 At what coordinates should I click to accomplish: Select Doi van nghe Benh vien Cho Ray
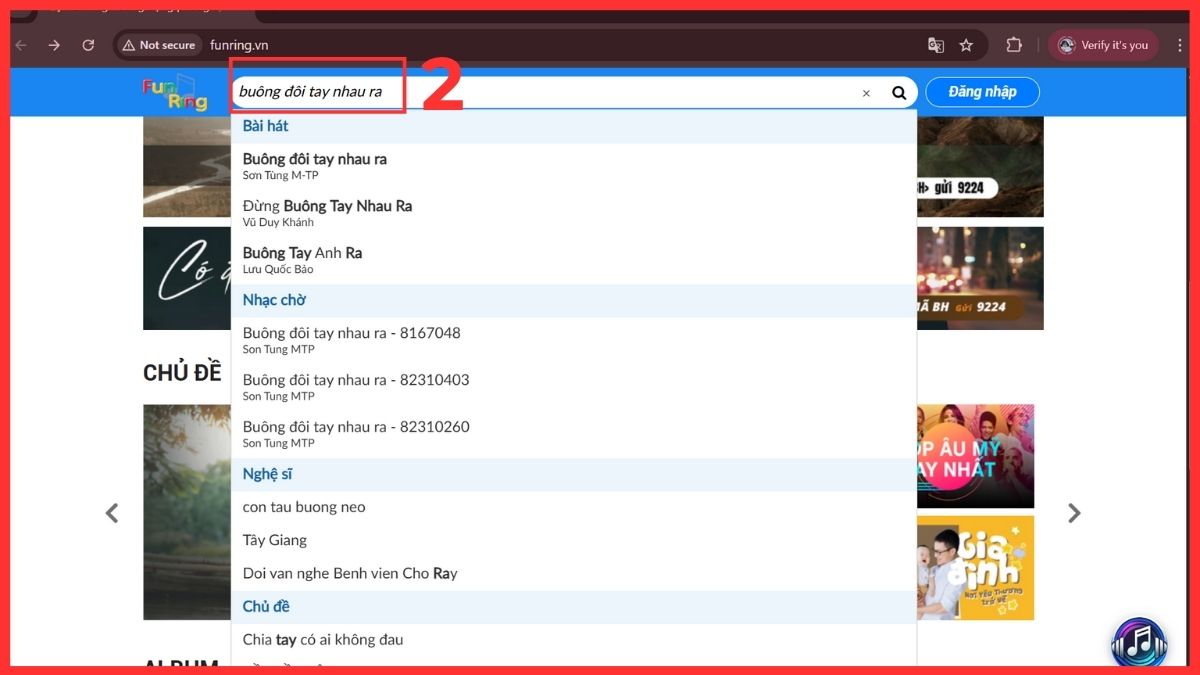574,573
